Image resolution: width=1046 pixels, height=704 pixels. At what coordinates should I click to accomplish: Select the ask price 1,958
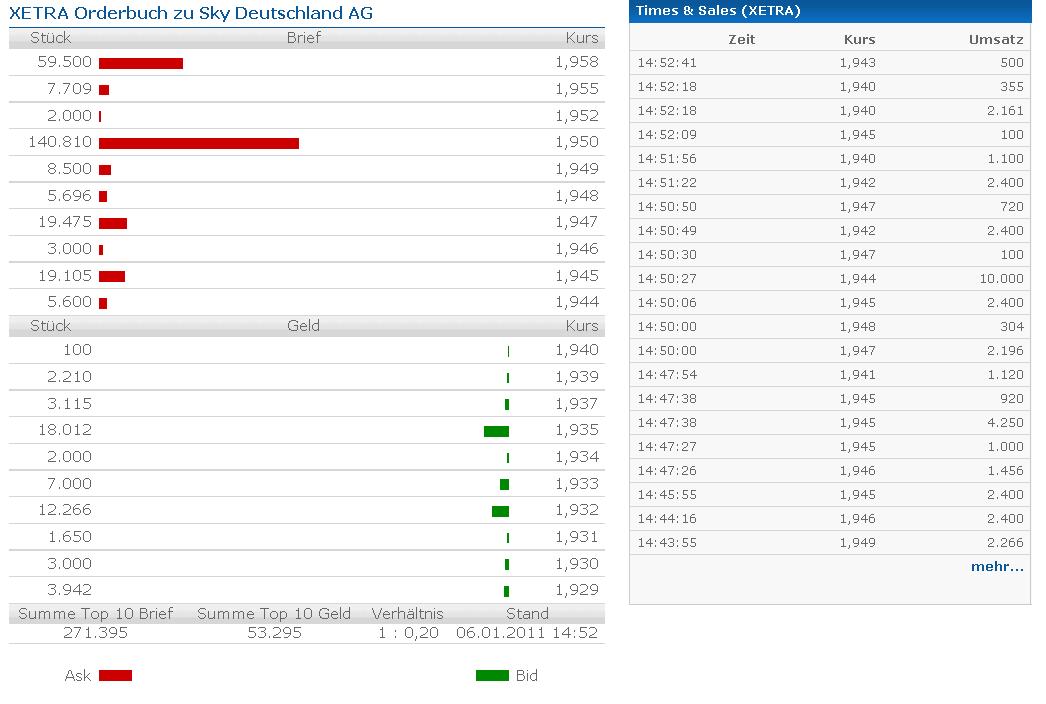click(577, 62)
